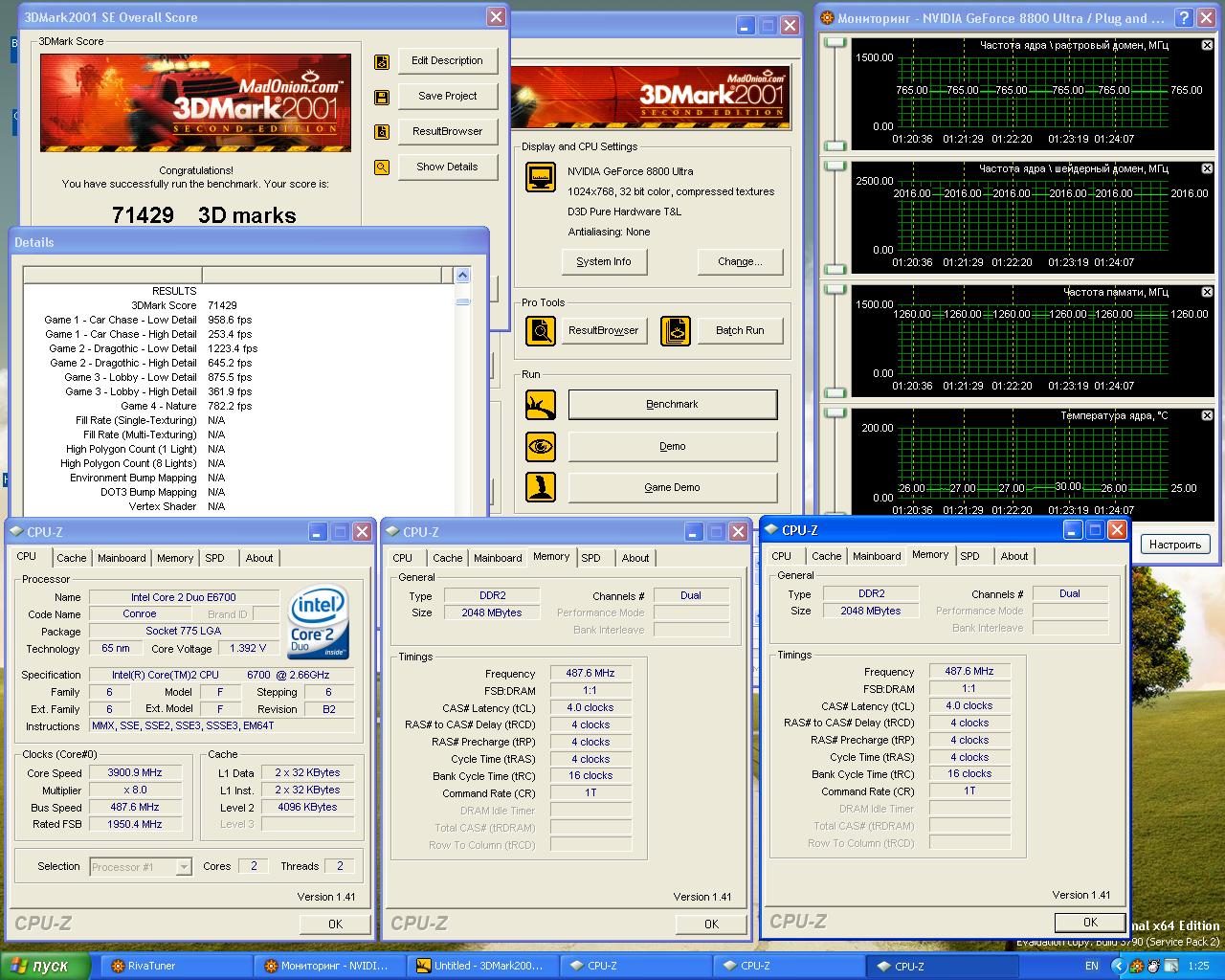
Task: Switch to Untitled - 3DMark2001 taskbar button
Action: pos(484,966)
